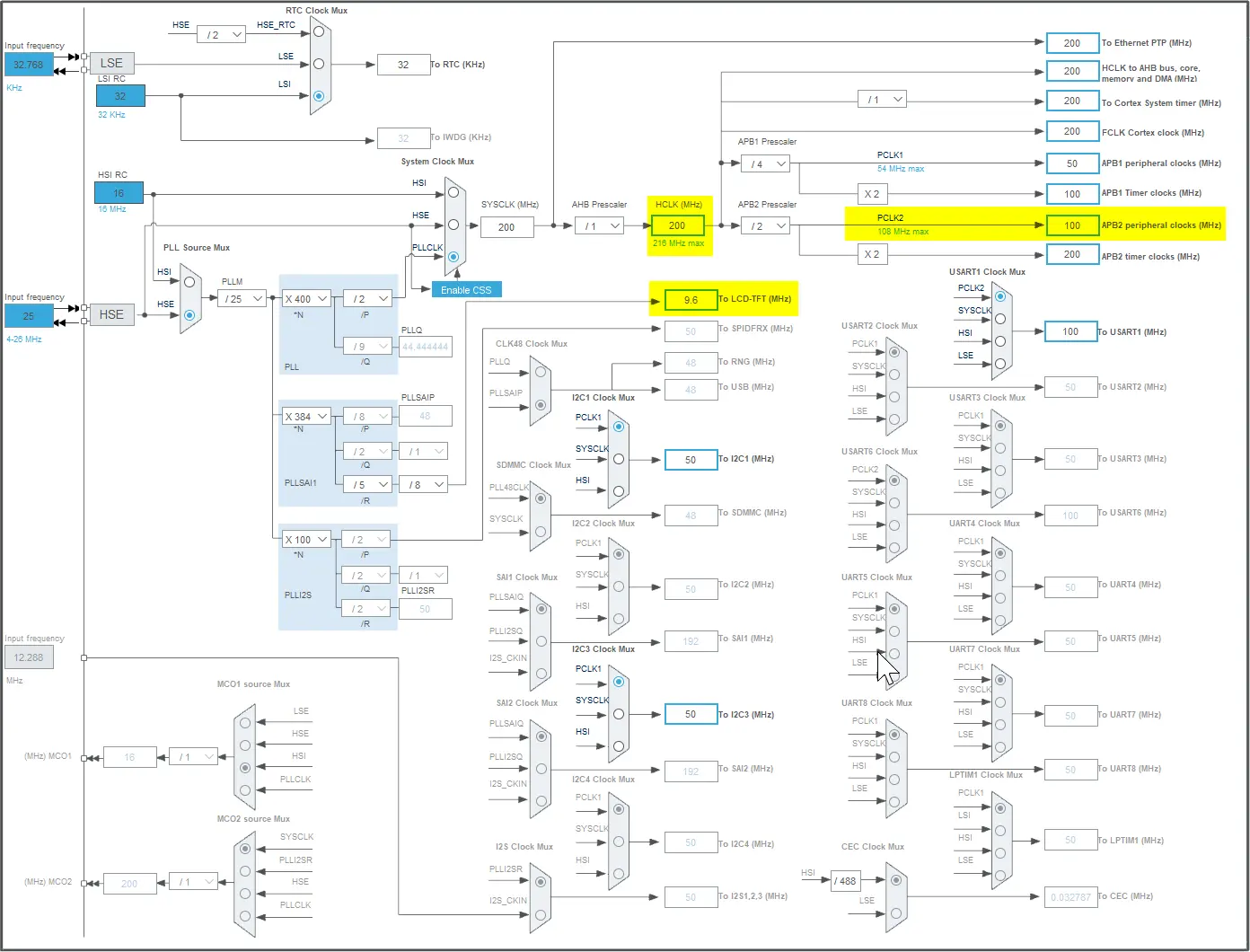The image size is (1250, 952).
Task: Select LSE in the RTC Clock Mux
Action: point(318,64)
